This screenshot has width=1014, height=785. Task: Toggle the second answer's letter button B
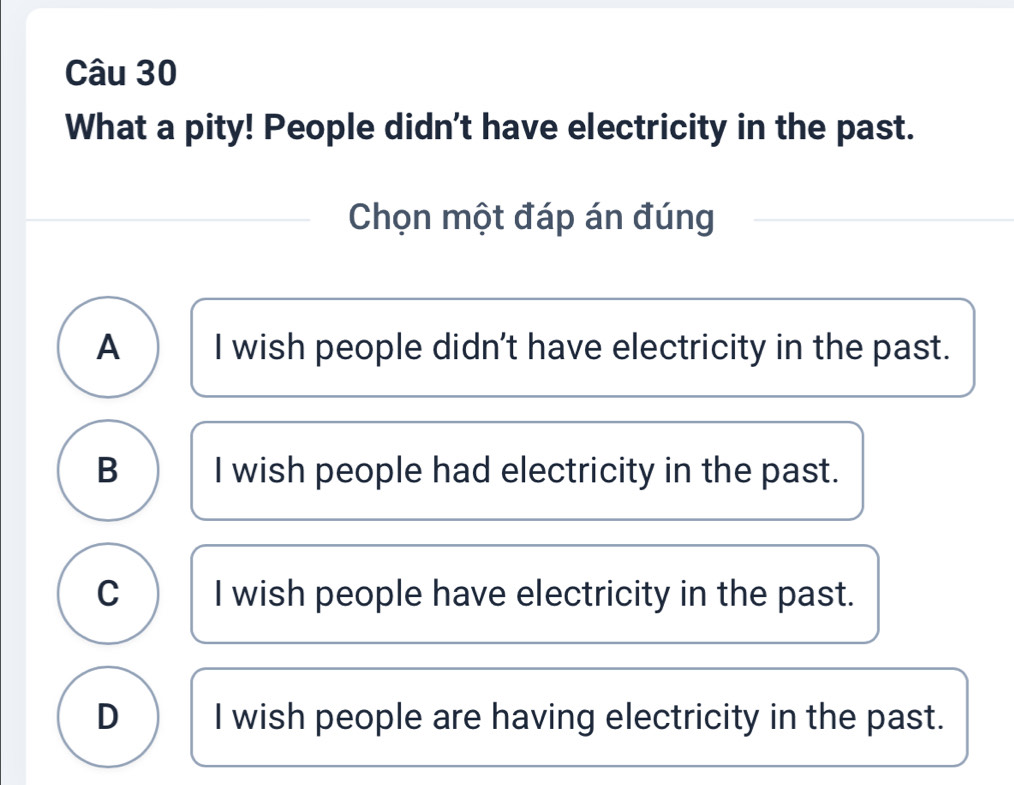pos(108,471)
